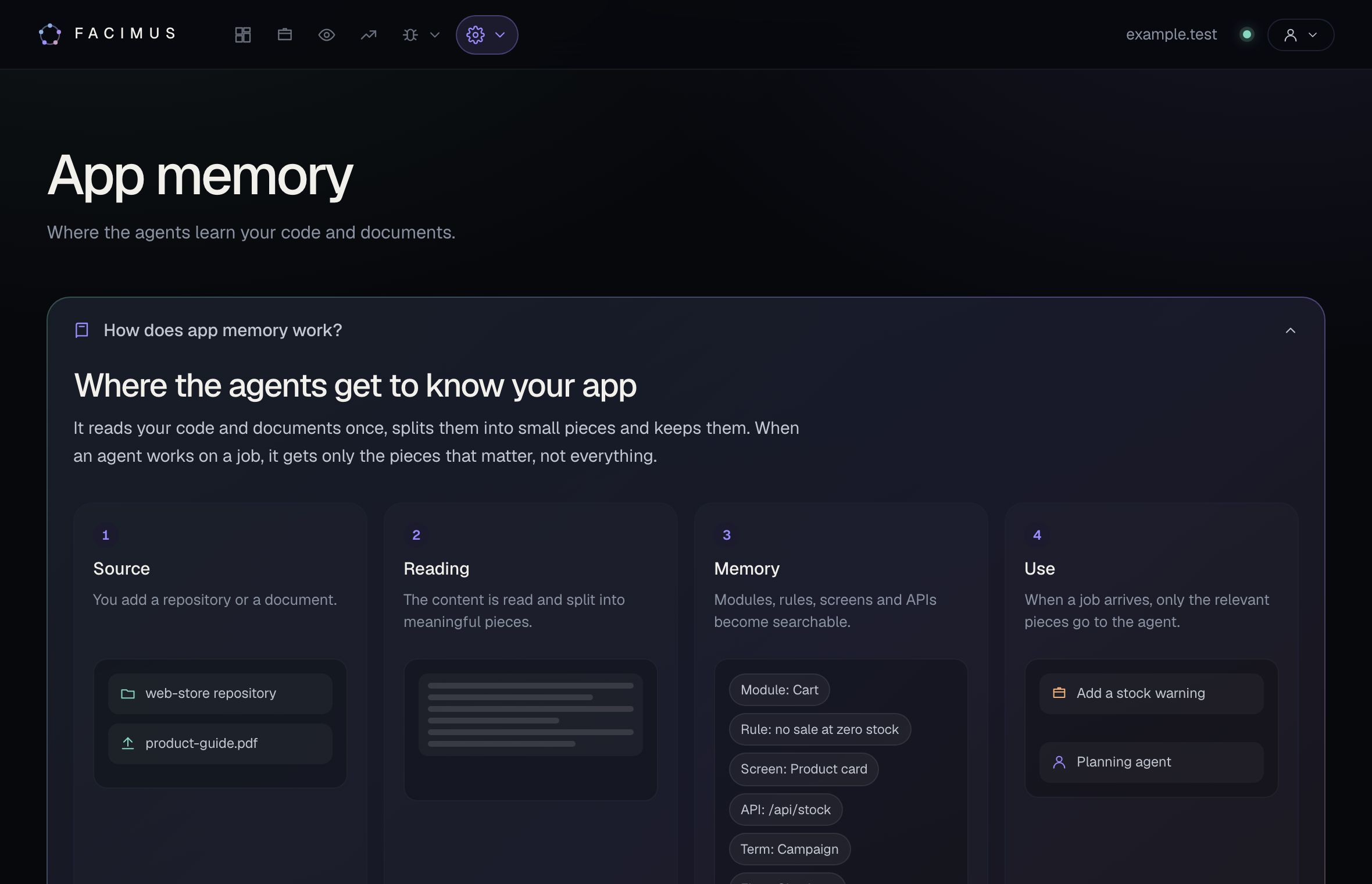Screen dimensions: 1372x884
Task: Click the FACIMUS brand name
Action: tap(126, 33)
